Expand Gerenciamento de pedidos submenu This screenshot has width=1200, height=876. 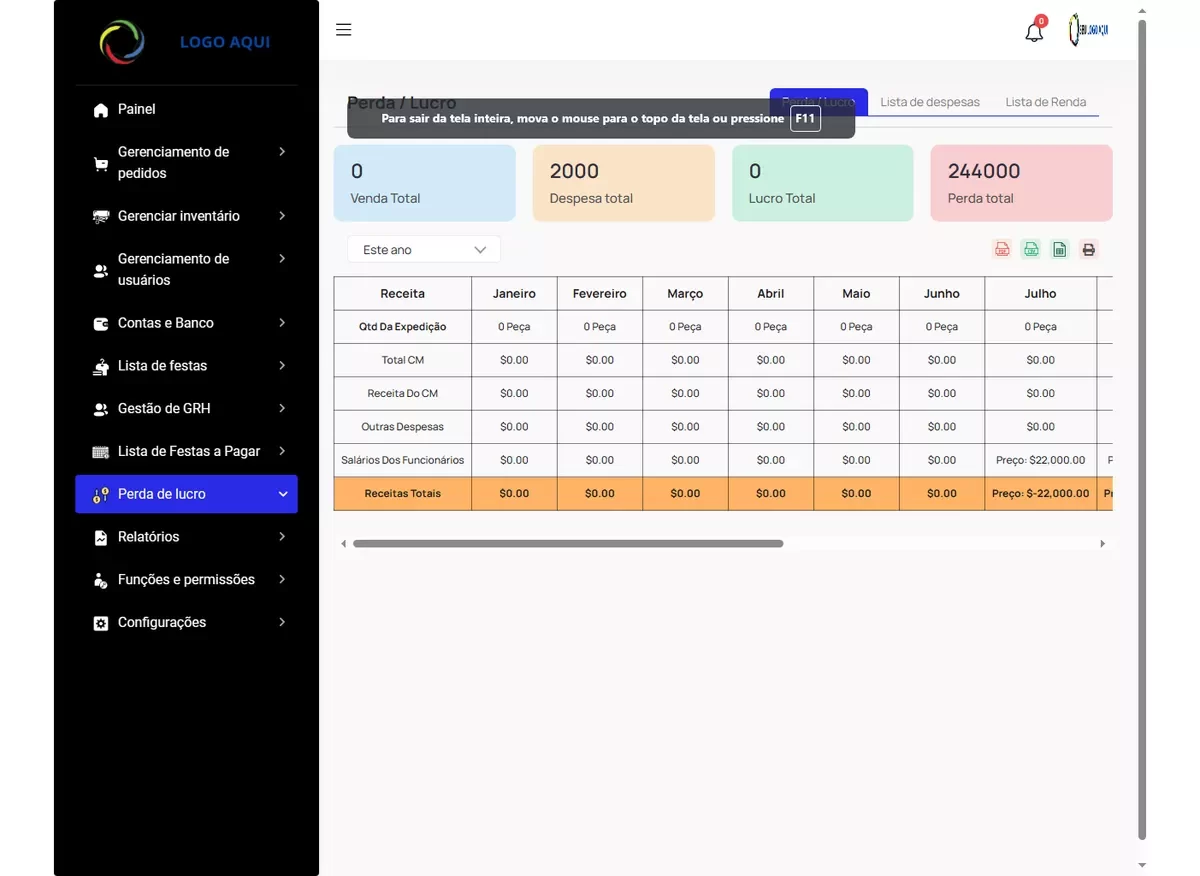pos(282,152)
